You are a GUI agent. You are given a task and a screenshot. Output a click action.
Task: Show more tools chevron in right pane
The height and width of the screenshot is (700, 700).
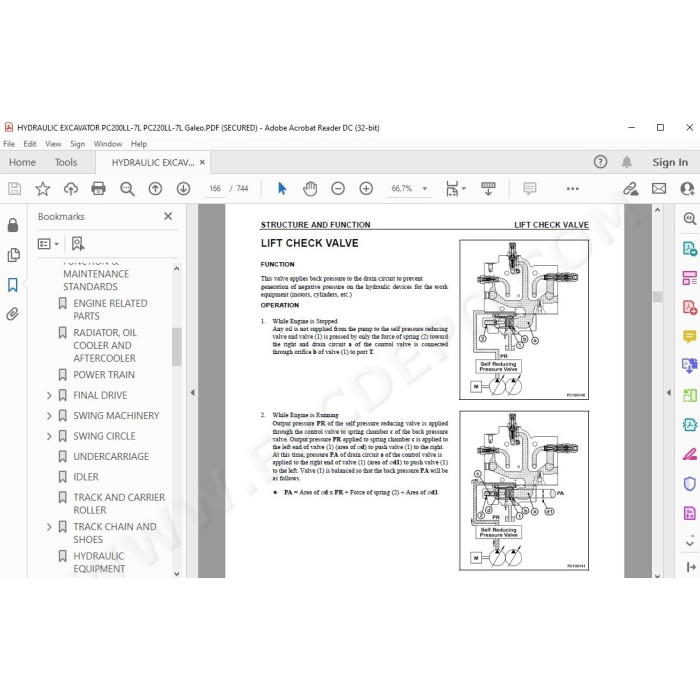(690, 543)
